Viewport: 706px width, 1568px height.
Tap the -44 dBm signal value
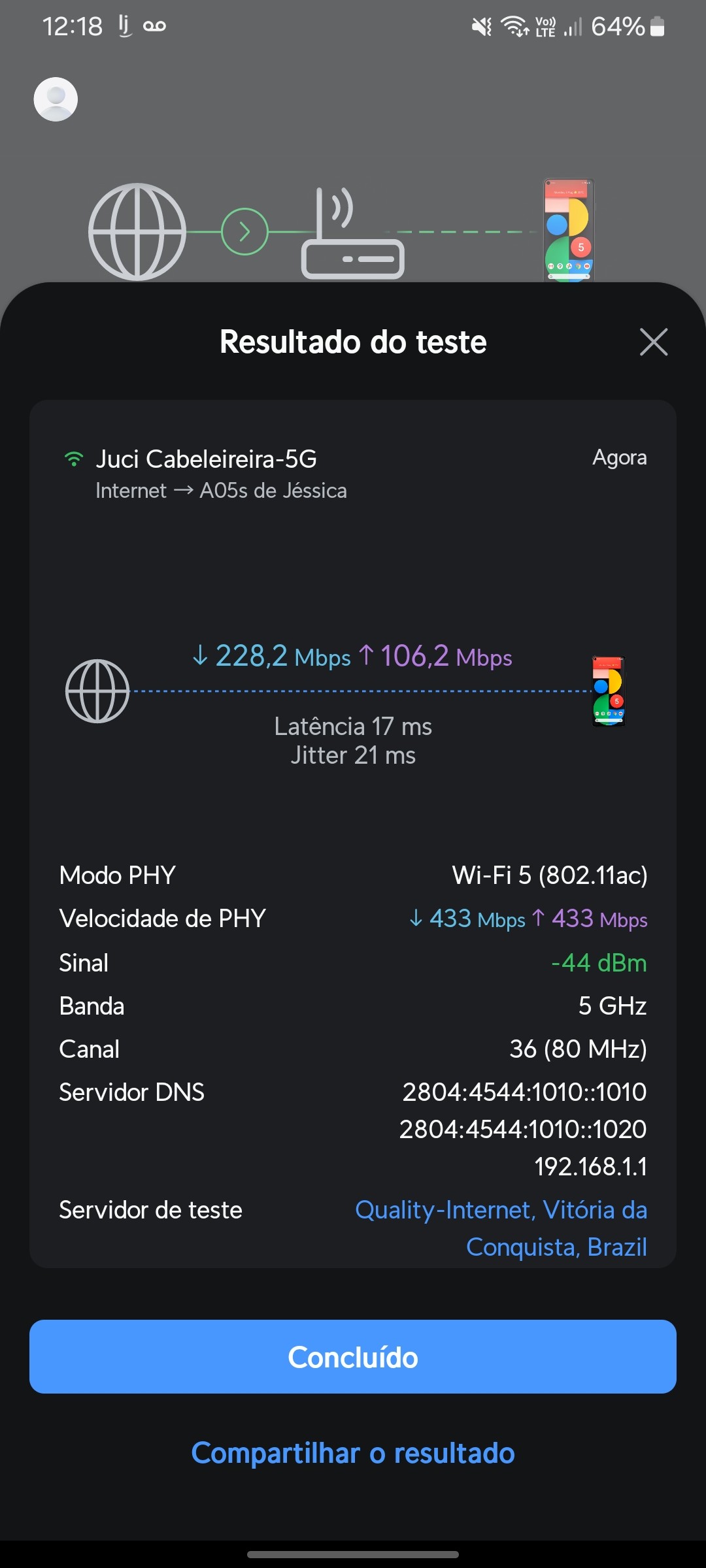coord(599,962)
